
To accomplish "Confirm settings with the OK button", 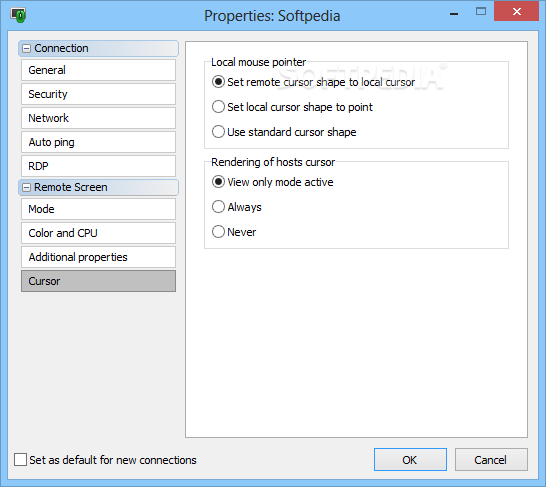I will point(410,460).
